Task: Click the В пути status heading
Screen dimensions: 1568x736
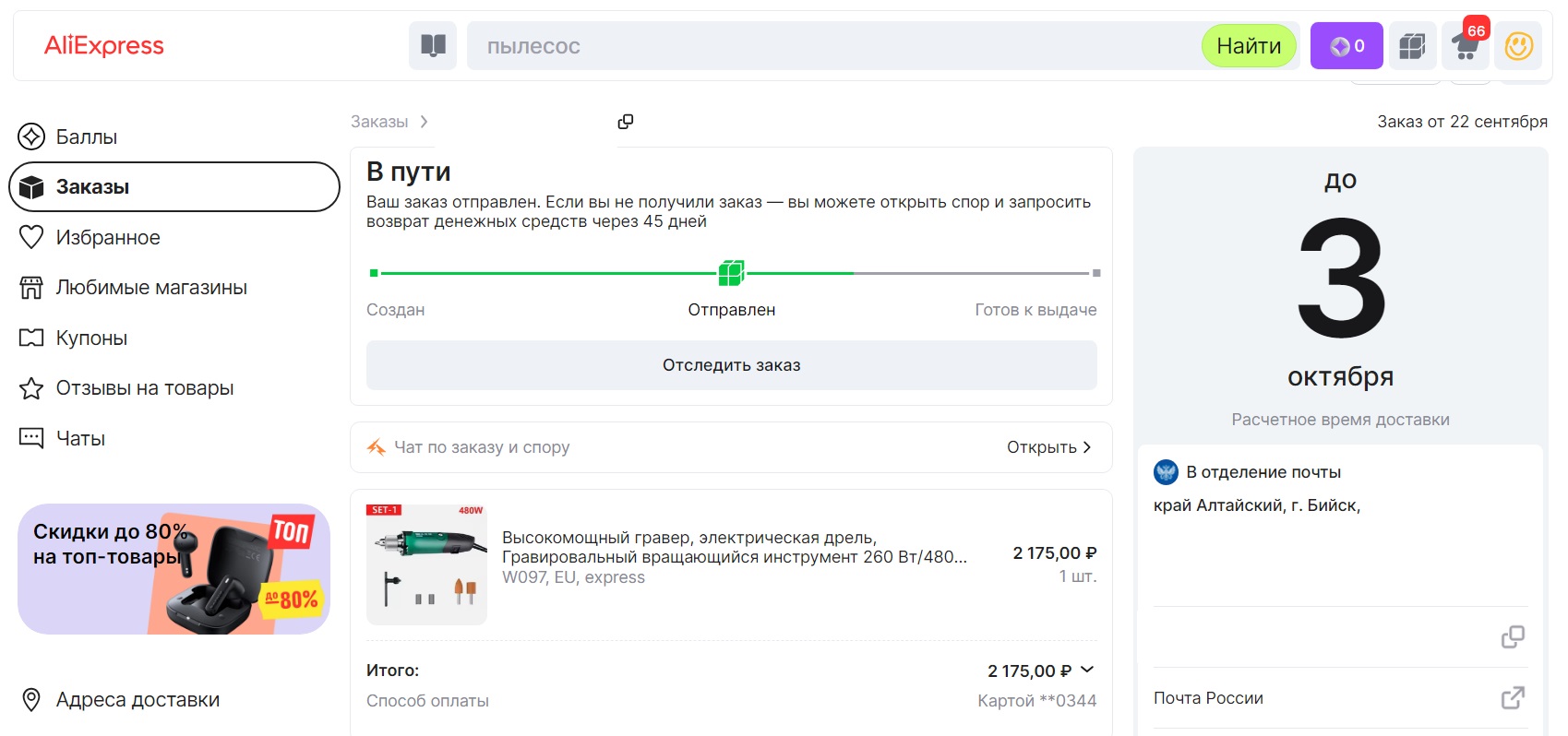Action: pyautogui.click(x=409, y=172)
